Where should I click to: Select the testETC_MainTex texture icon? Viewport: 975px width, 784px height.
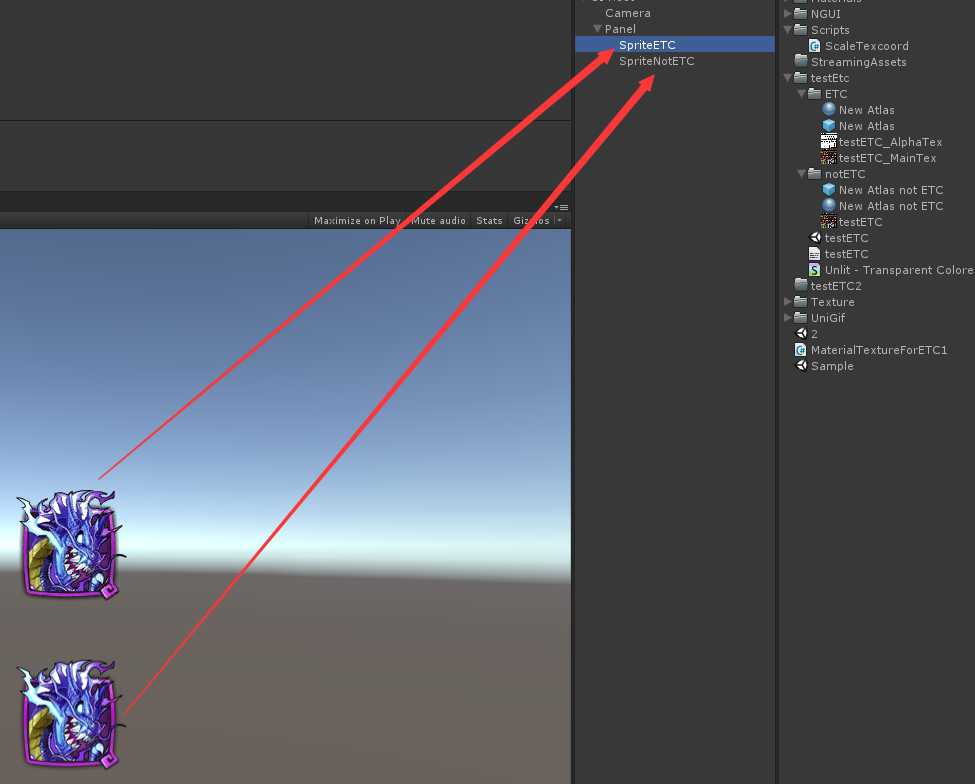(x=828, y=158)
